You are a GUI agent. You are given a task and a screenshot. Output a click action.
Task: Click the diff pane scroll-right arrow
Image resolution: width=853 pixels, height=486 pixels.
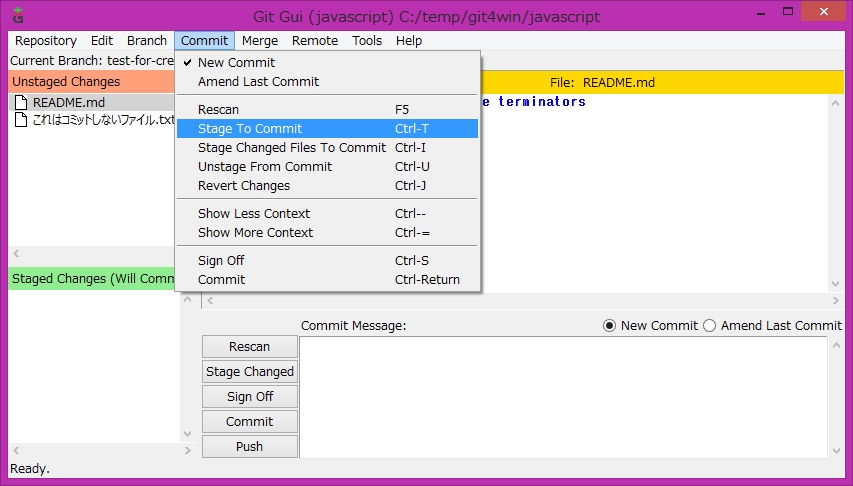pyautogui.click(x=836, y=300)
